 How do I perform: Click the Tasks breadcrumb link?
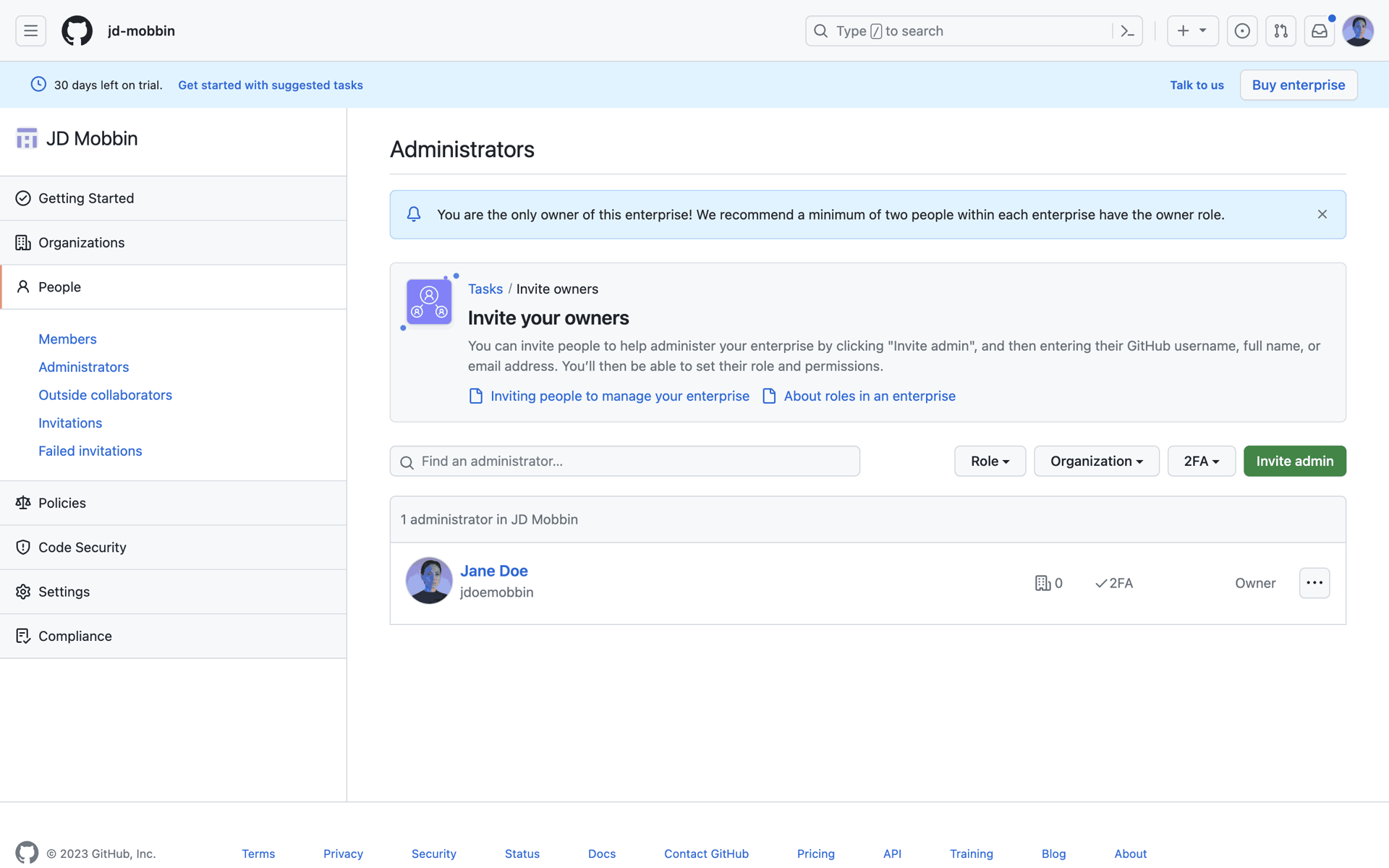pos(485,289)
